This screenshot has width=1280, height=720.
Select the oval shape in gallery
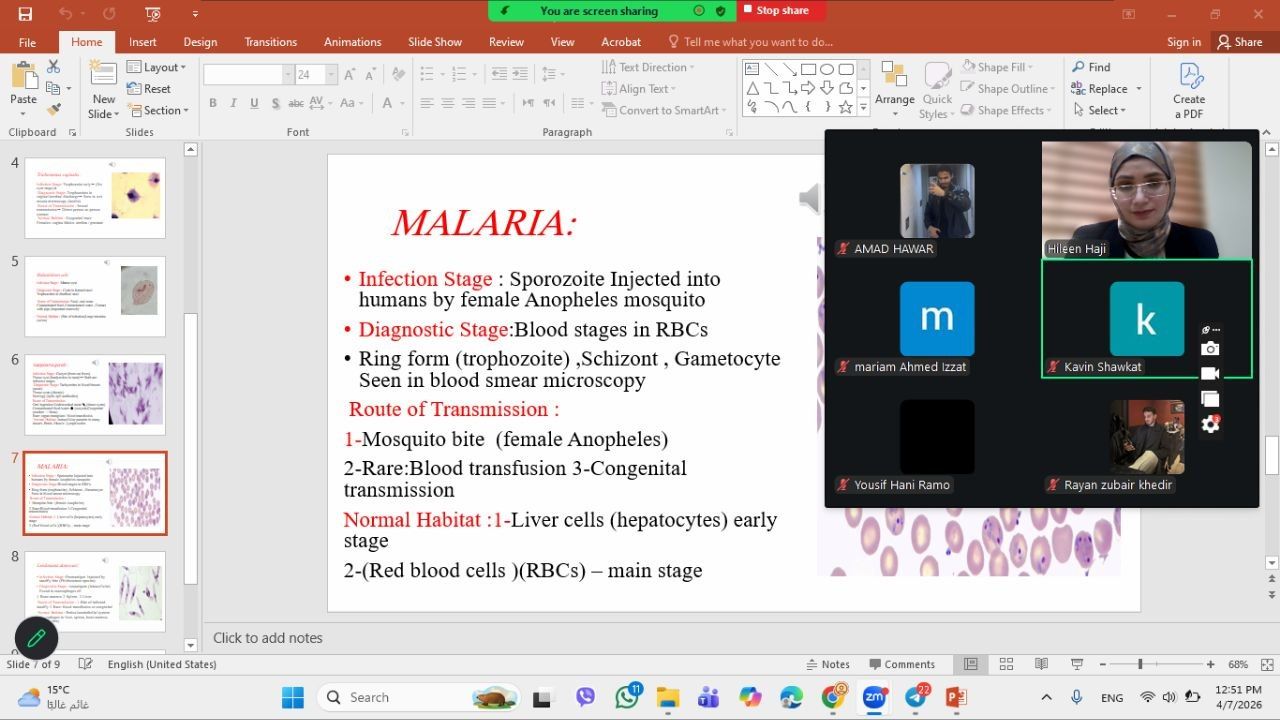[x=827, y=69]
